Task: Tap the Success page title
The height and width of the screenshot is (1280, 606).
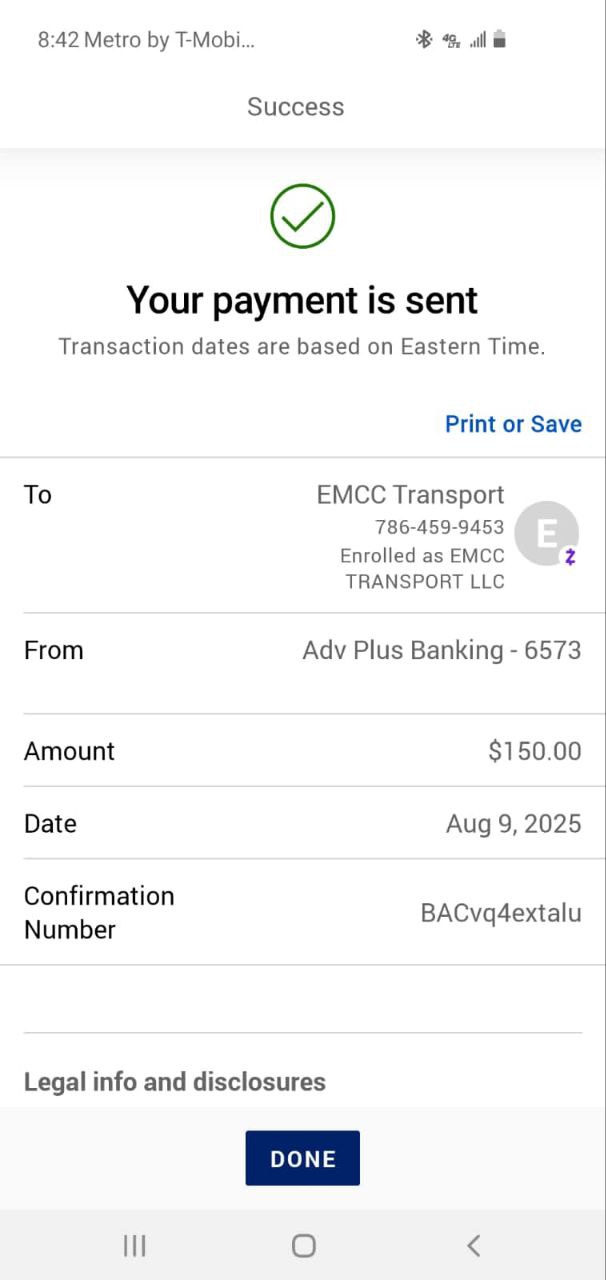Action: (x=296, y=107)
